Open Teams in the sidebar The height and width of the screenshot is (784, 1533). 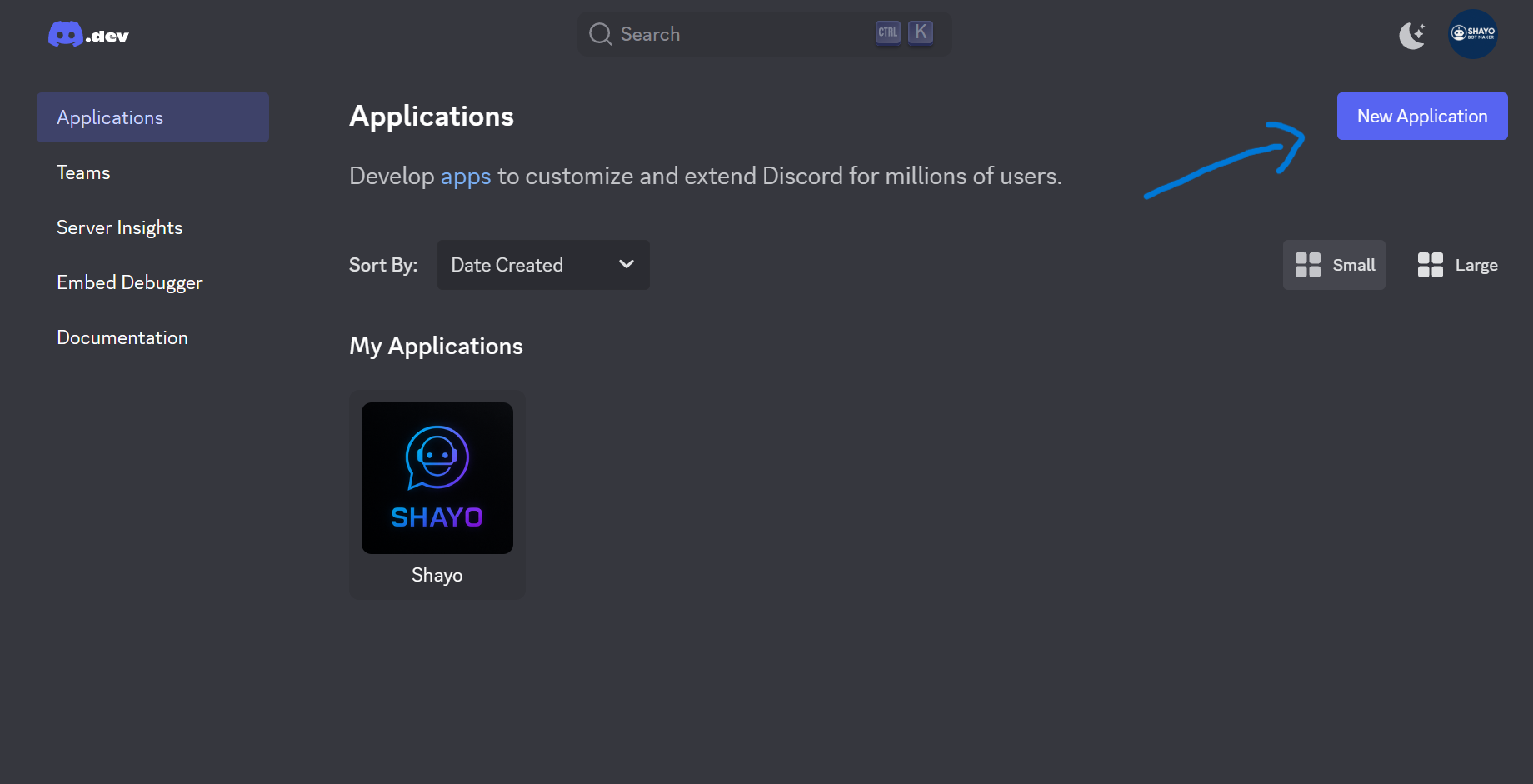tap(83, 172)
